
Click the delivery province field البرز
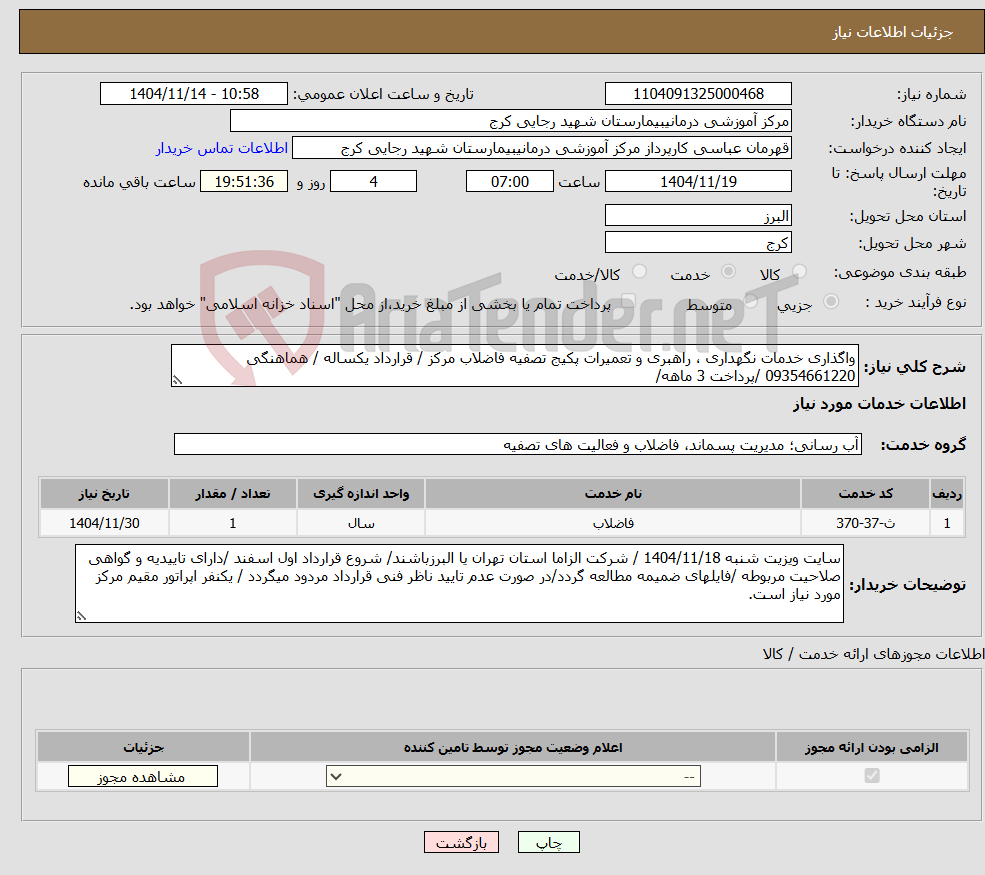[x=698, y=215]
